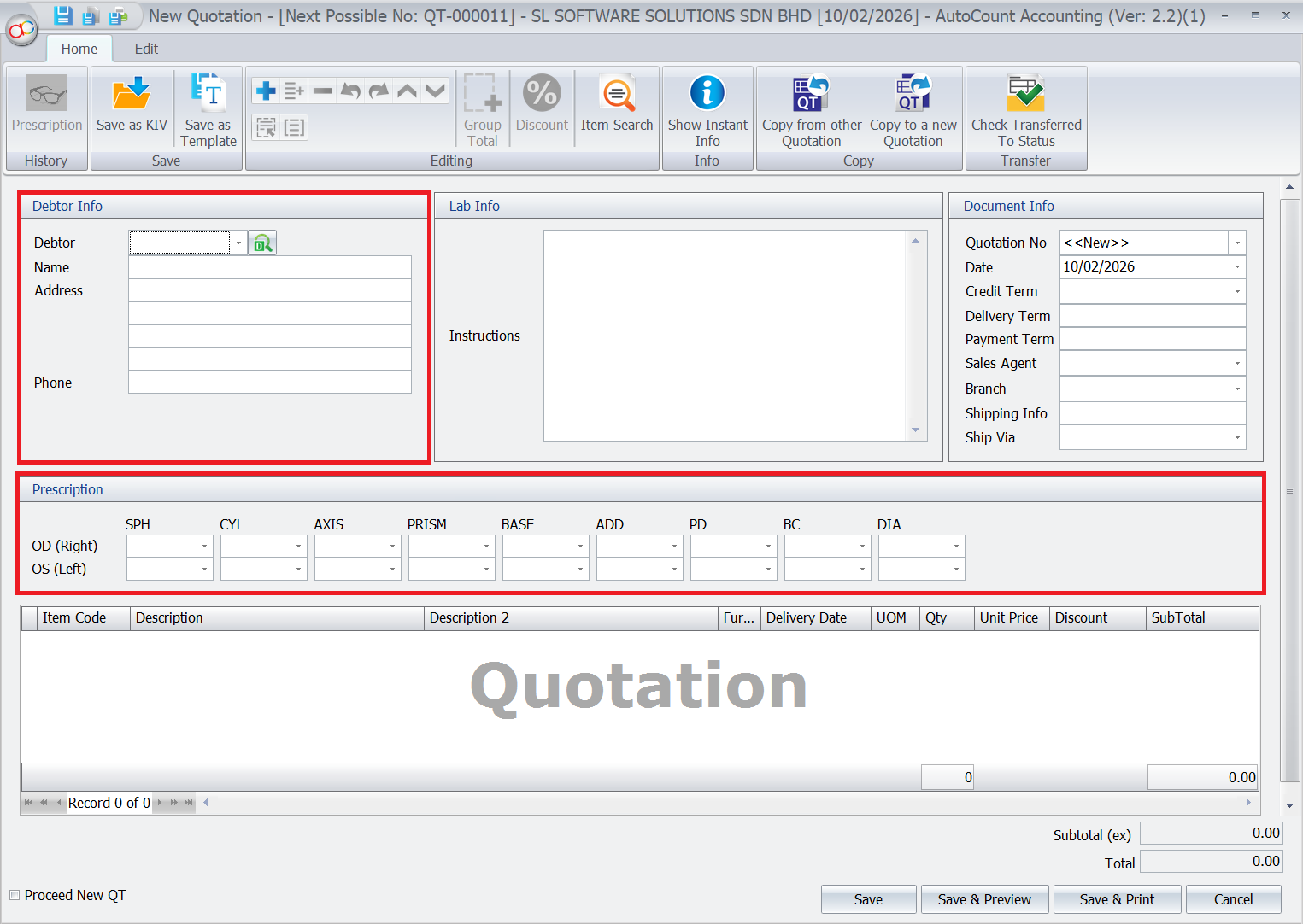Expand the Quotation No dropdown
Viewport: 1303px width, 924px height.
coord(1236,243)
